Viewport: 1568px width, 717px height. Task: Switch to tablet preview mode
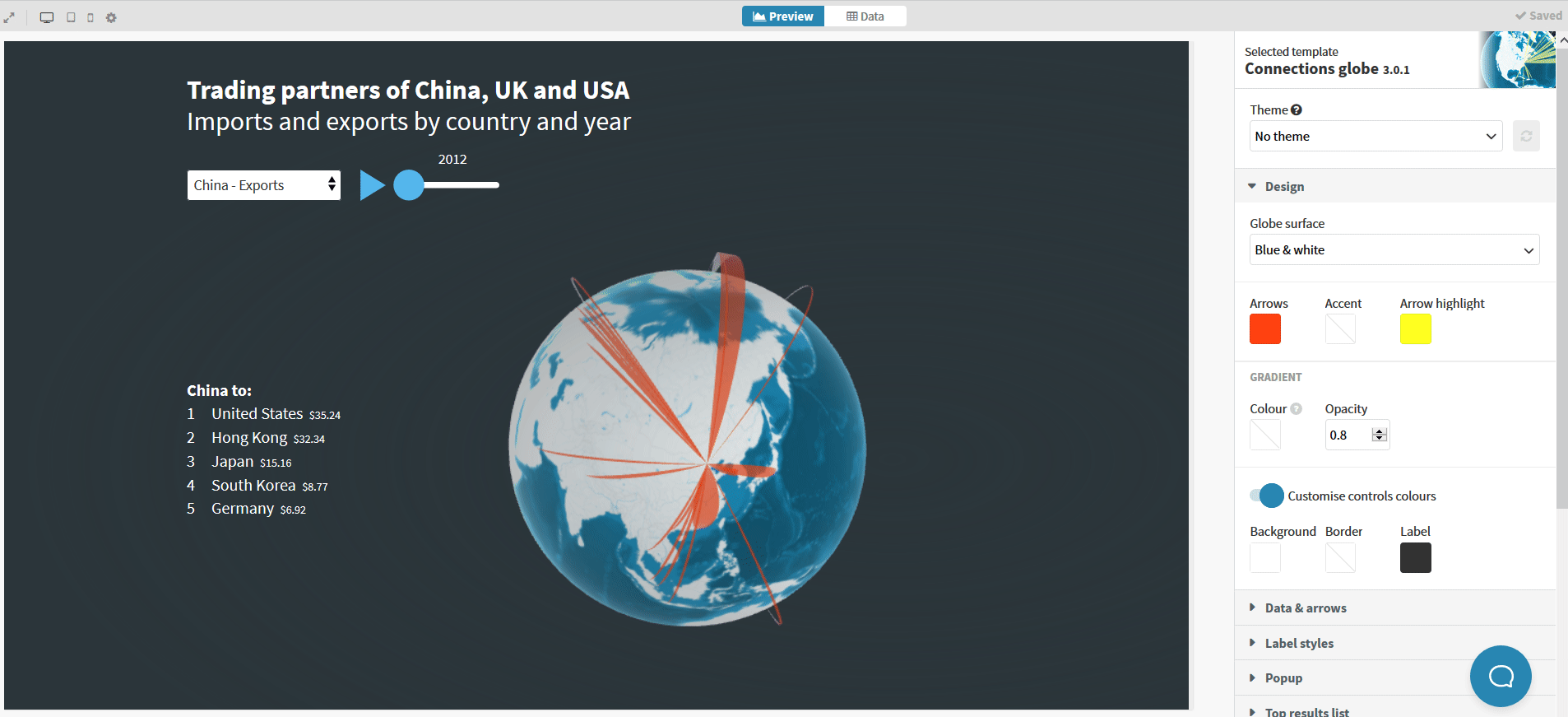[71, 17]
